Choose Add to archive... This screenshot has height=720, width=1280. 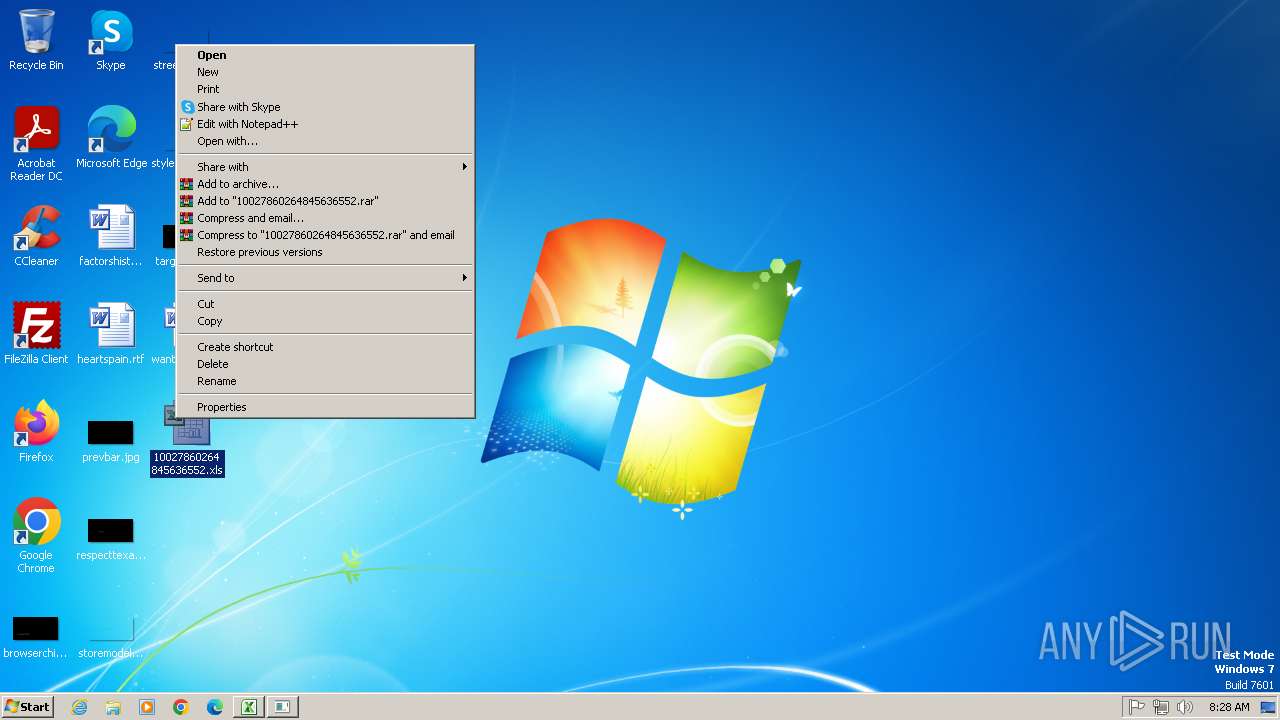point(325,184)
